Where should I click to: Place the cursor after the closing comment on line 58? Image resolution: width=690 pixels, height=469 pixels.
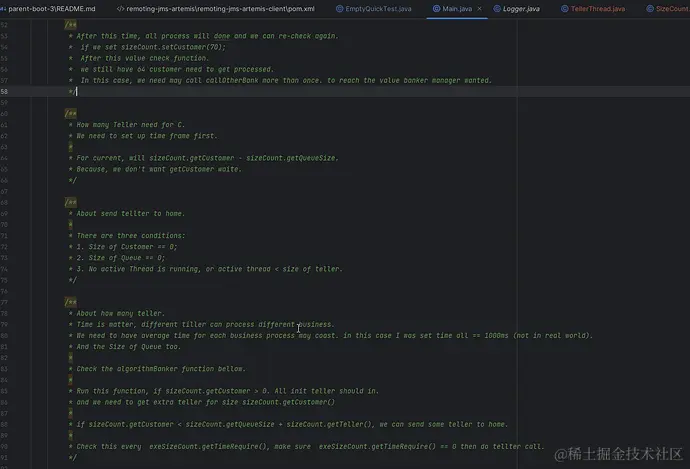pyautogui.click(x=78, y=92)
